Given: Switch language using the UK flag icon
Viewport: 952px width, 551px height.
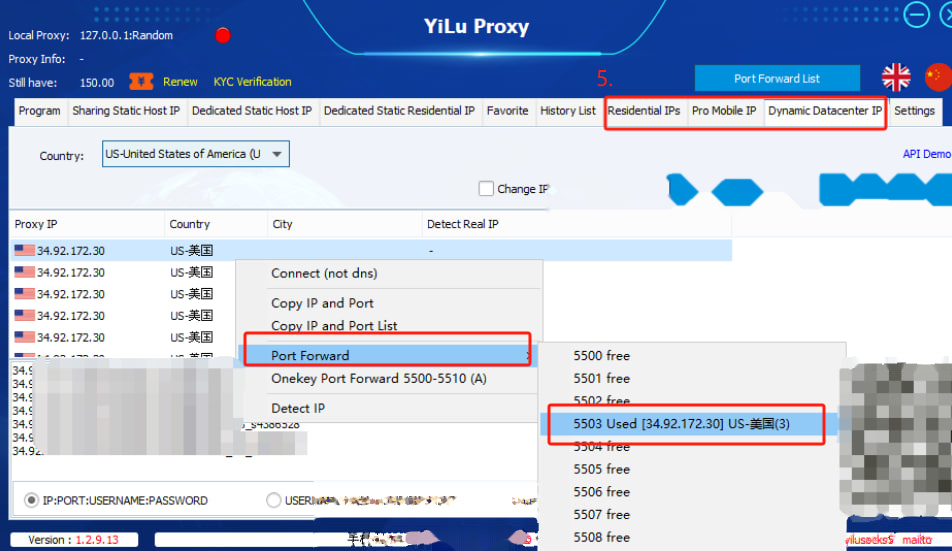Looking at the screenshot, I should 896,78.
